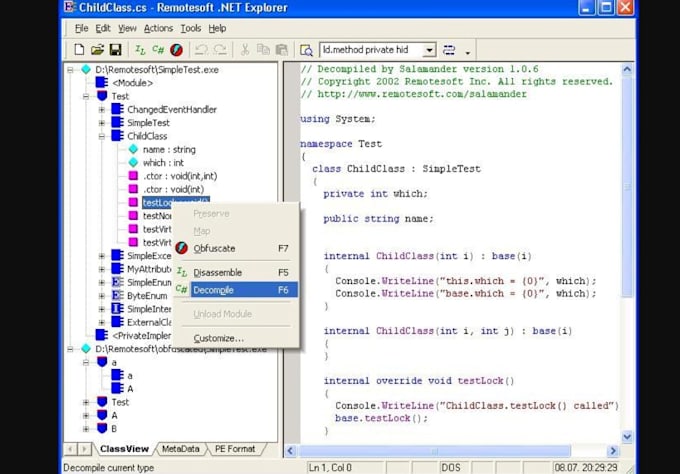Screen dimensions: 680x474
Task: Choose Customize... in the context menu
Action: click(x=237, y=338)
